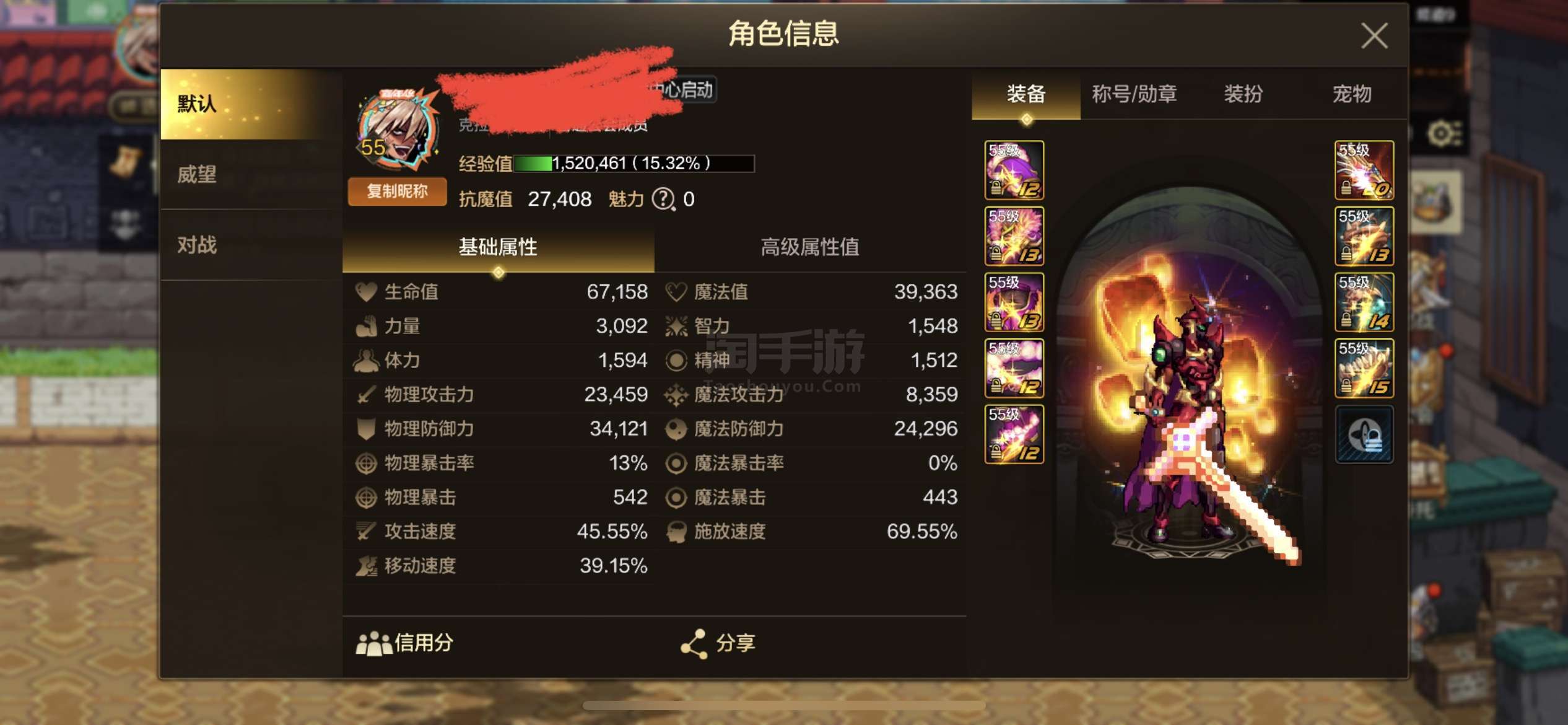Viewport: 1568px width, 725px height.
Task: Open the settings gear behind the panel
Action: [x=1444, y=133]
